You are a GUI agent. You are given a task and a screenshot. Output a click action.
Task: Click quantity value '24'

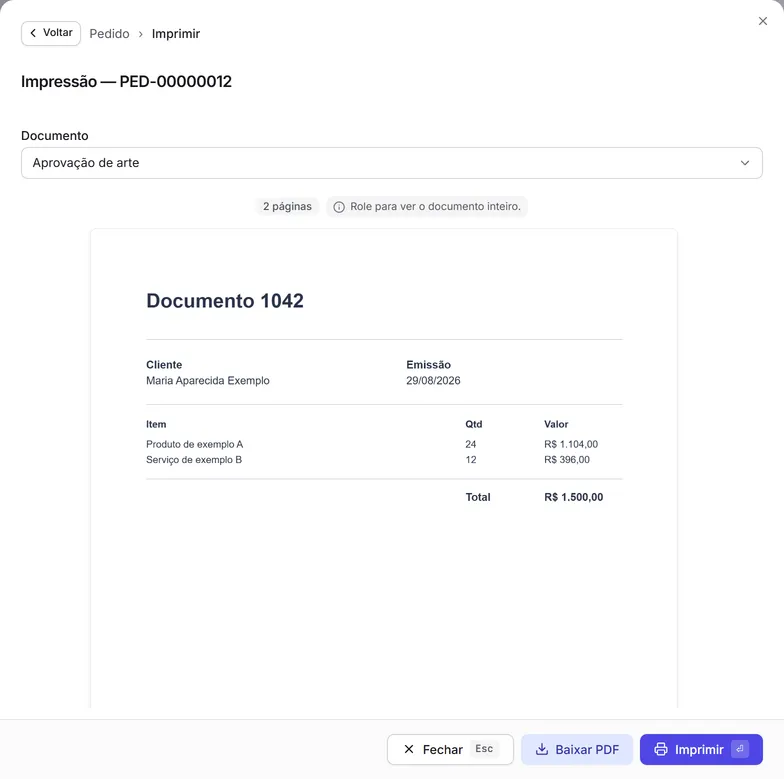(470, 444)
